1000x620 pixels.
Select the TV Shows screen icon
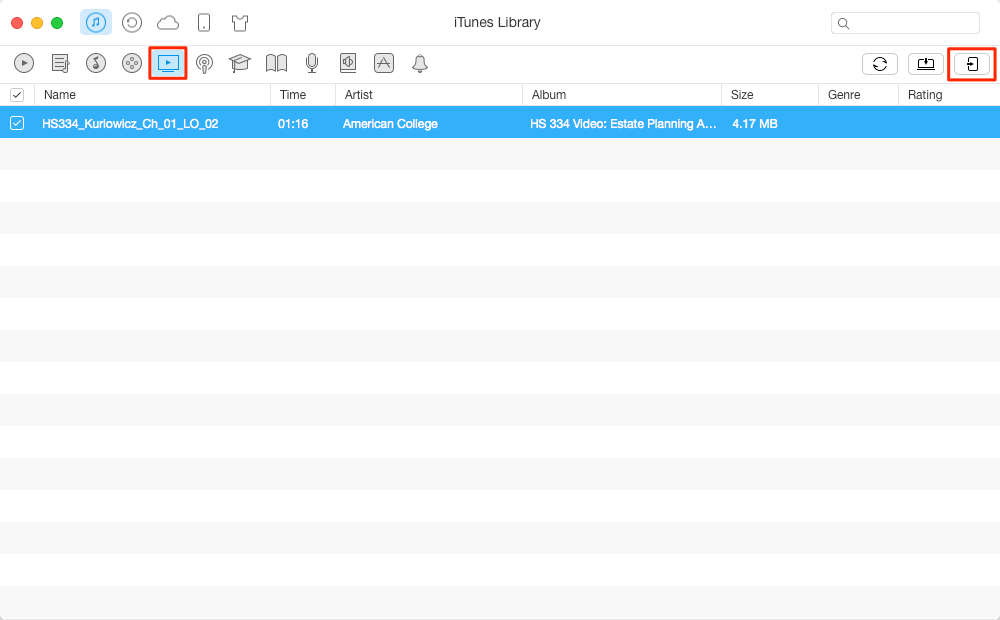pos(168,63)
